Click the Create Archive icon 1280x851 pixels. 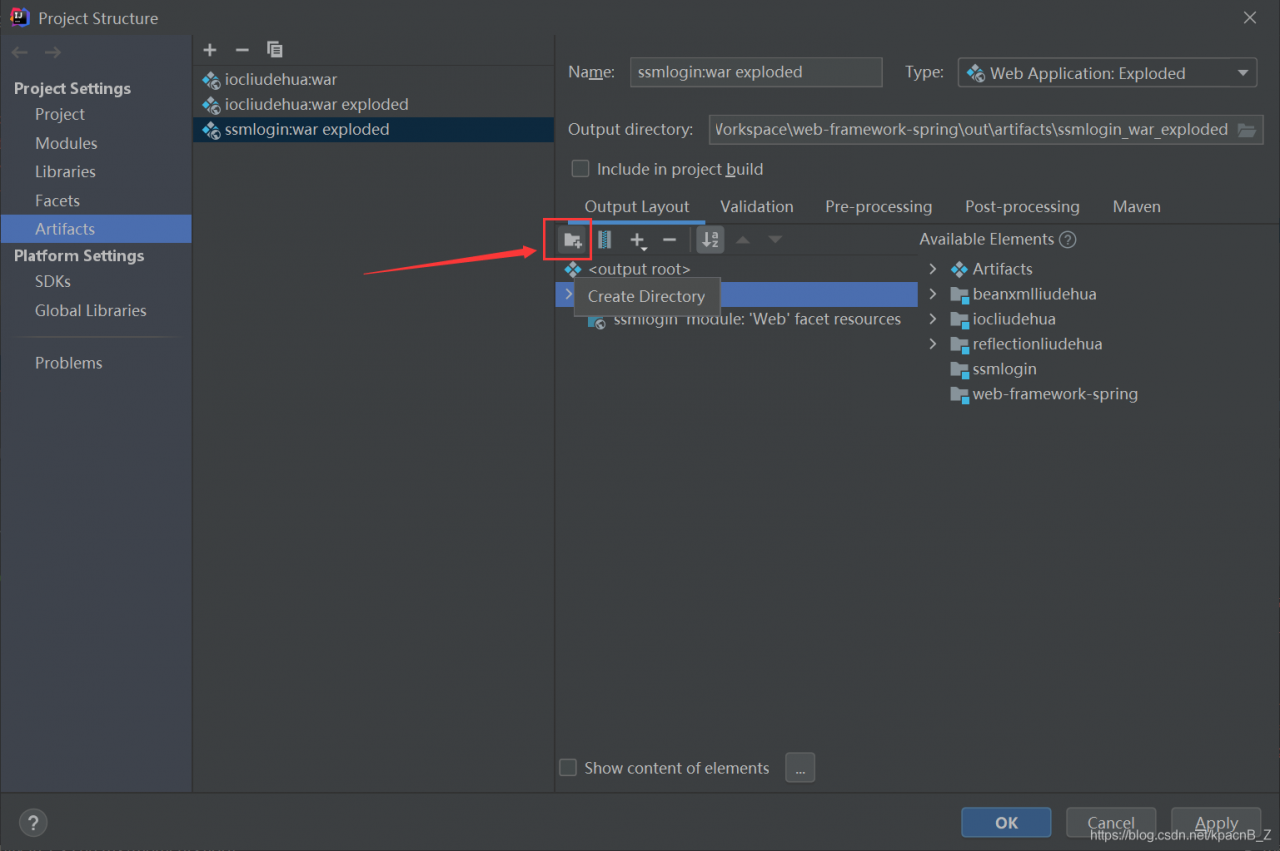point(605,240)
